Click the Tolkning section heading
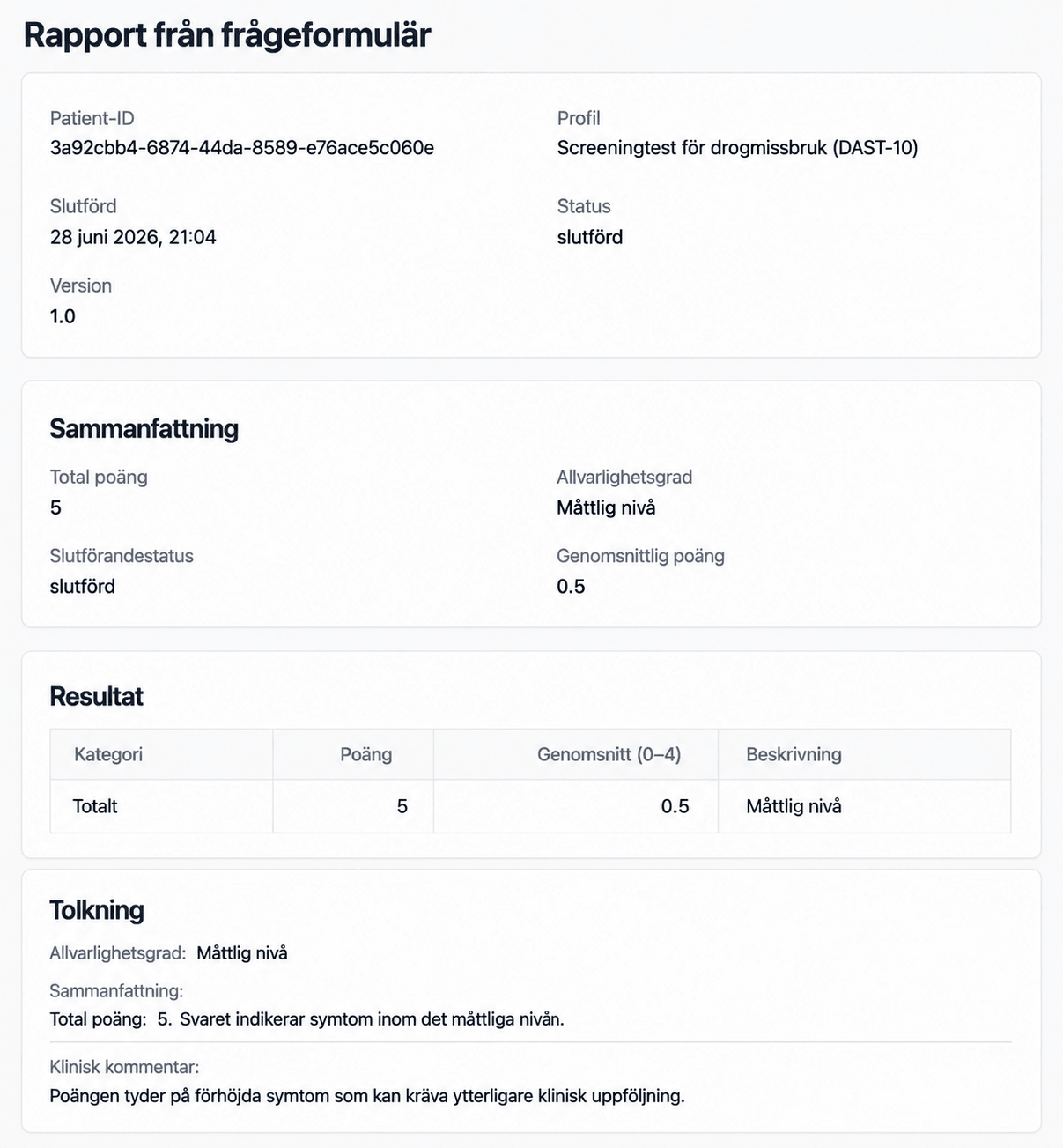The width and height of the screenshot is (1063, 1148). click(x=97, y=910)
